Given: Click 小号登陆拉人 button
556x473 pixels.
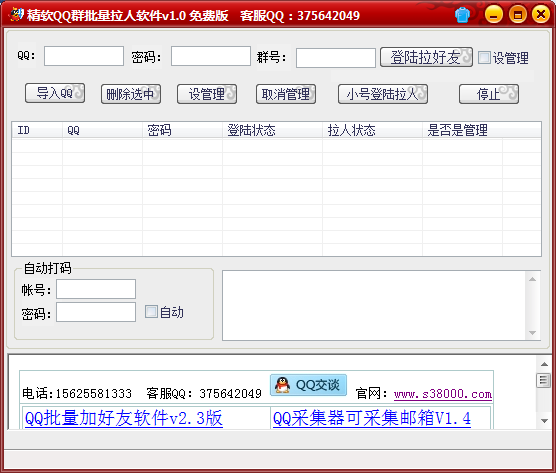Looking at the screenshot, I should point(383,94).
